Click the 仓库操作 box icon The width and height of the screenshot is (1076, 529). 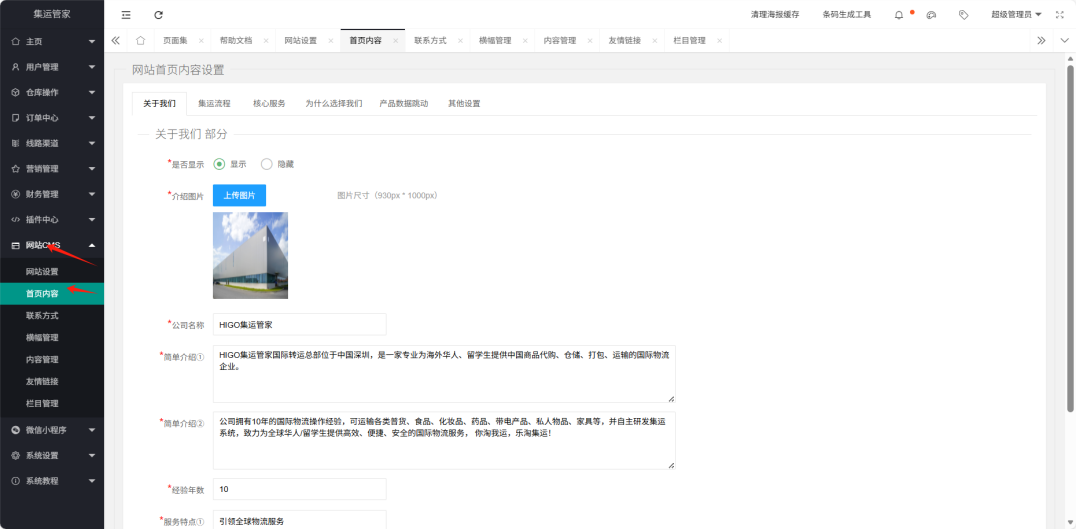click(16, 93)
